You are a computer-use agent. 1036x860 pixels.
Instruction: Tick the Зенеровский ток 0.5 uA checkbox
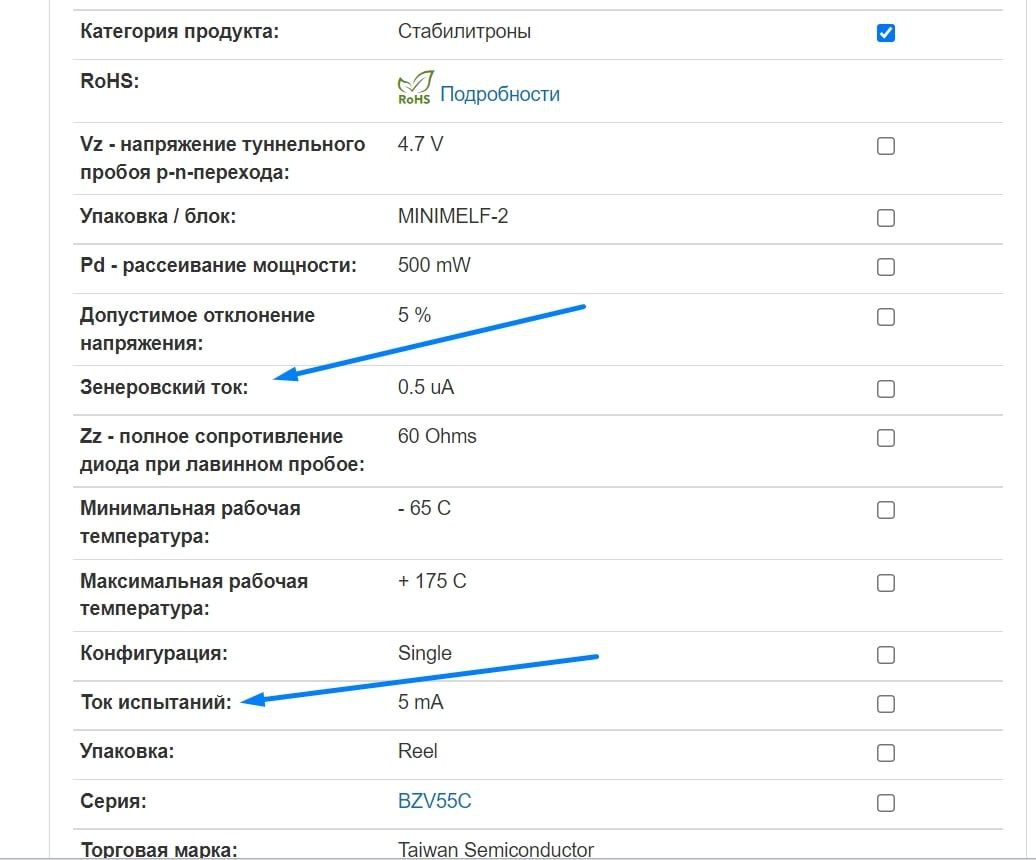click(x=885, y=388)
